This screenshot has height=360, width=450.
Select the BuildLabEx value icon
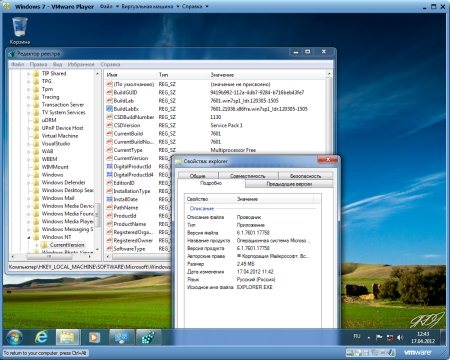tap(109, 109)
